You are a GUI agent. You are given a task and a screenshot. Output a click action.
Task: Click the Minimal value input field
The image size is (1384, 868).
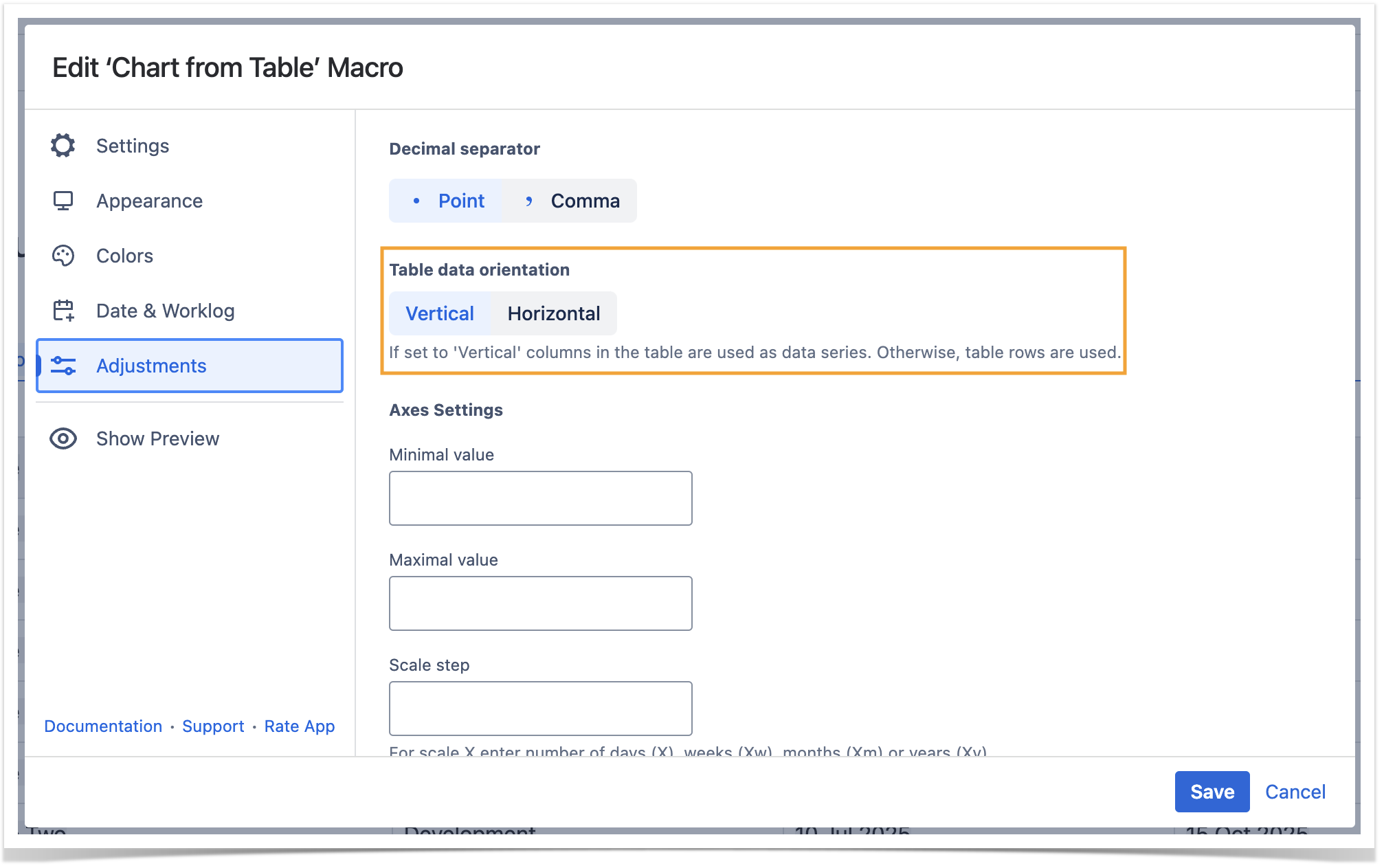coord(540,498)
